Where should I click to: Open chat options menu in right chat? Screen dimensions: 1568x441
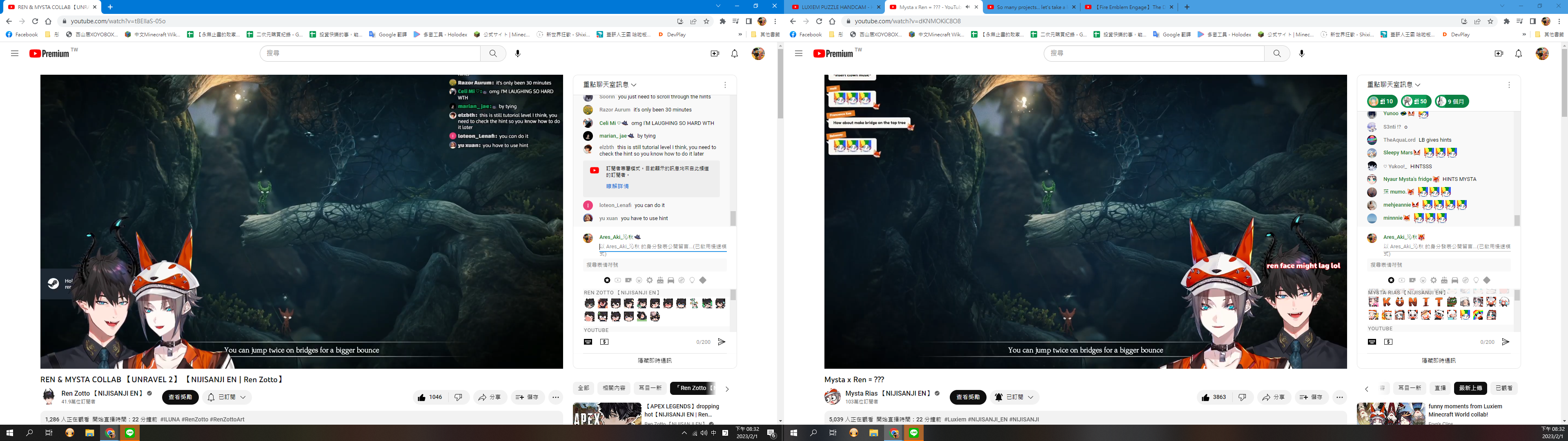coord(1509,85)
